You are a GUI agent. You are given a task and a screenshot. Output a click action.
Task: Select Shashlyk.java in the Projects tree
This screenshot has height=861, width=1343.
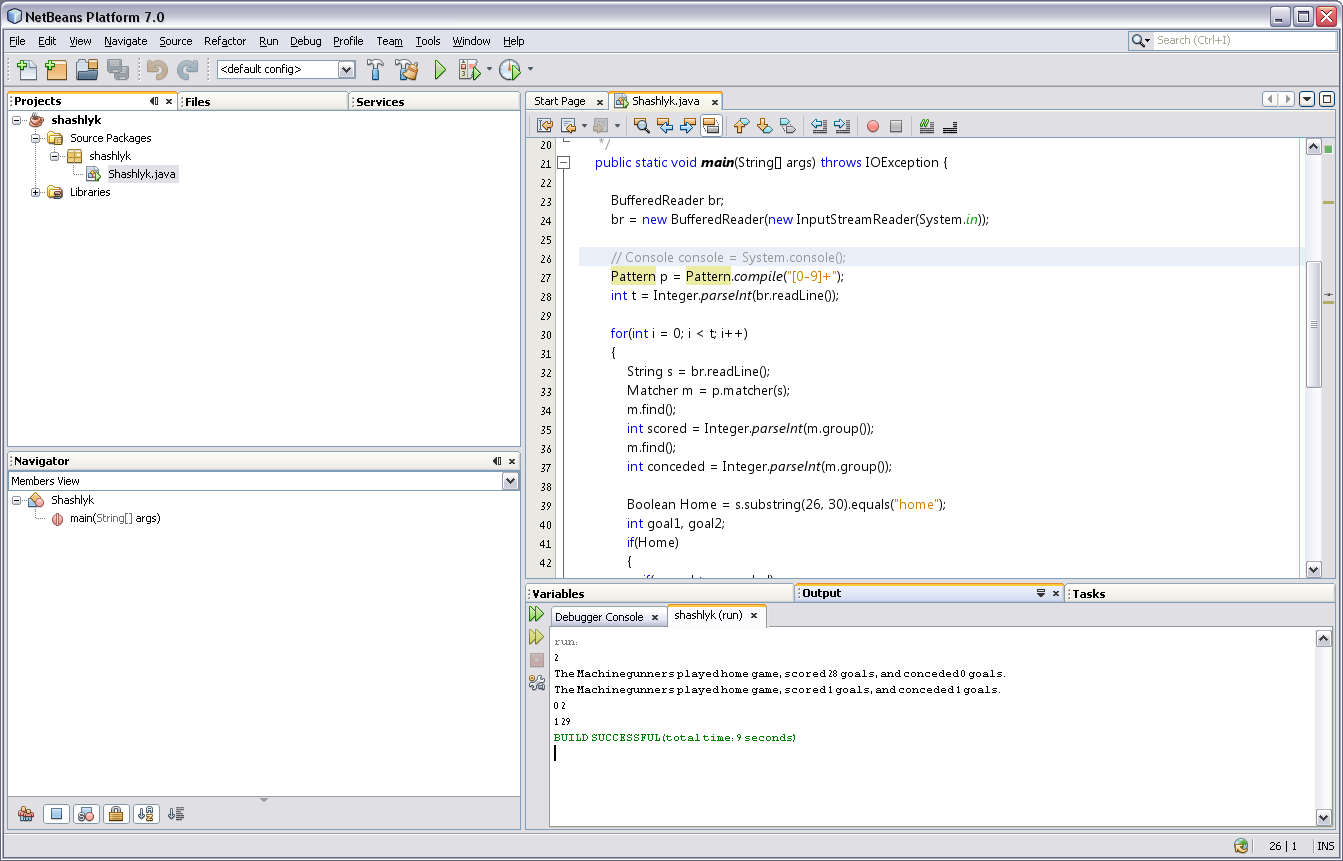142,174
